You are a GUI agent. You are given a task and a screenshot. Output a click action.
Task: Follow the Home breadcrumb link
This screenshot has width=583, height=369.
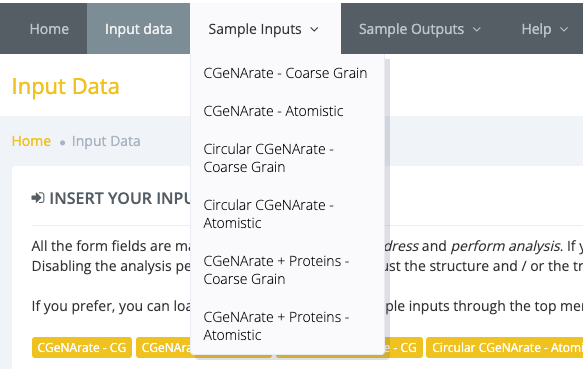[x=31, y=141]
